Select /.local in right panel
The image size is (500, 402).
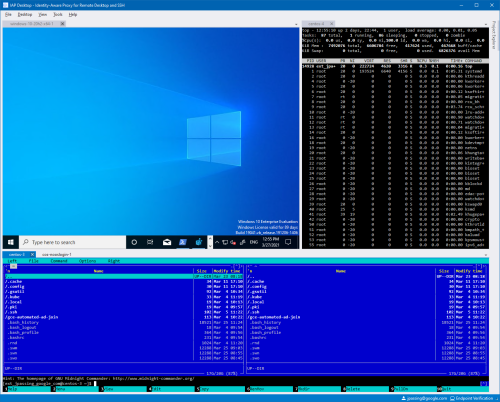tap(366, 302)
